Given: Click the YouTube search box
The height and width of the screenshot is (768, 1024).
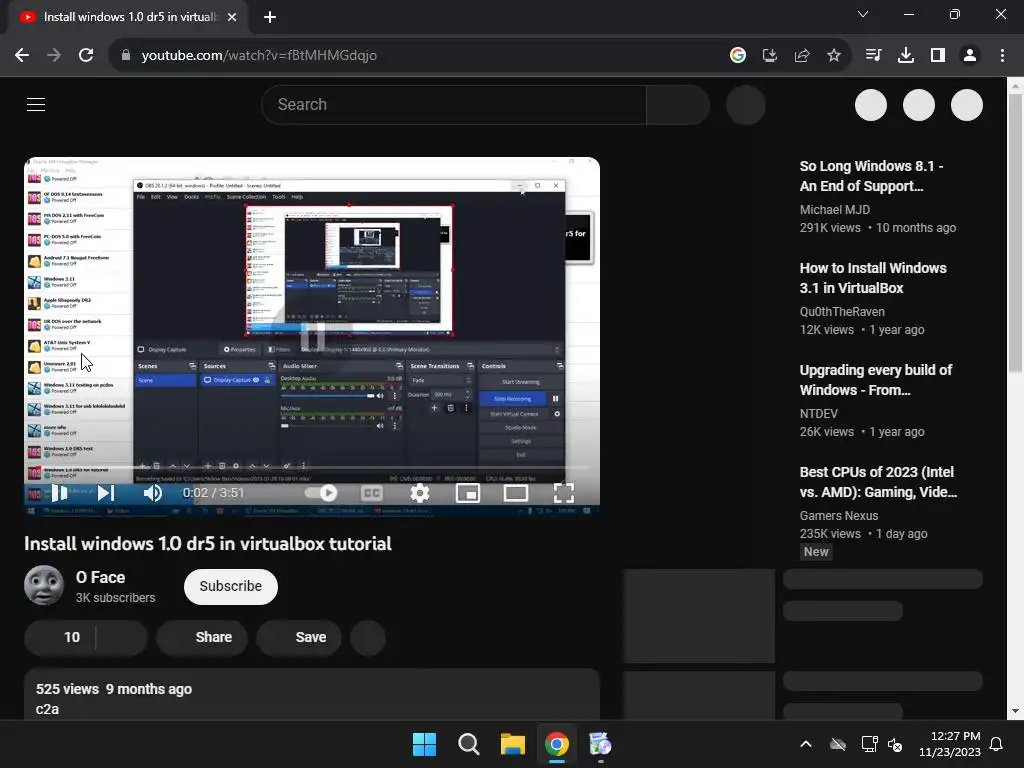Looking at the screenshot, I should click(x=453, y=104).
